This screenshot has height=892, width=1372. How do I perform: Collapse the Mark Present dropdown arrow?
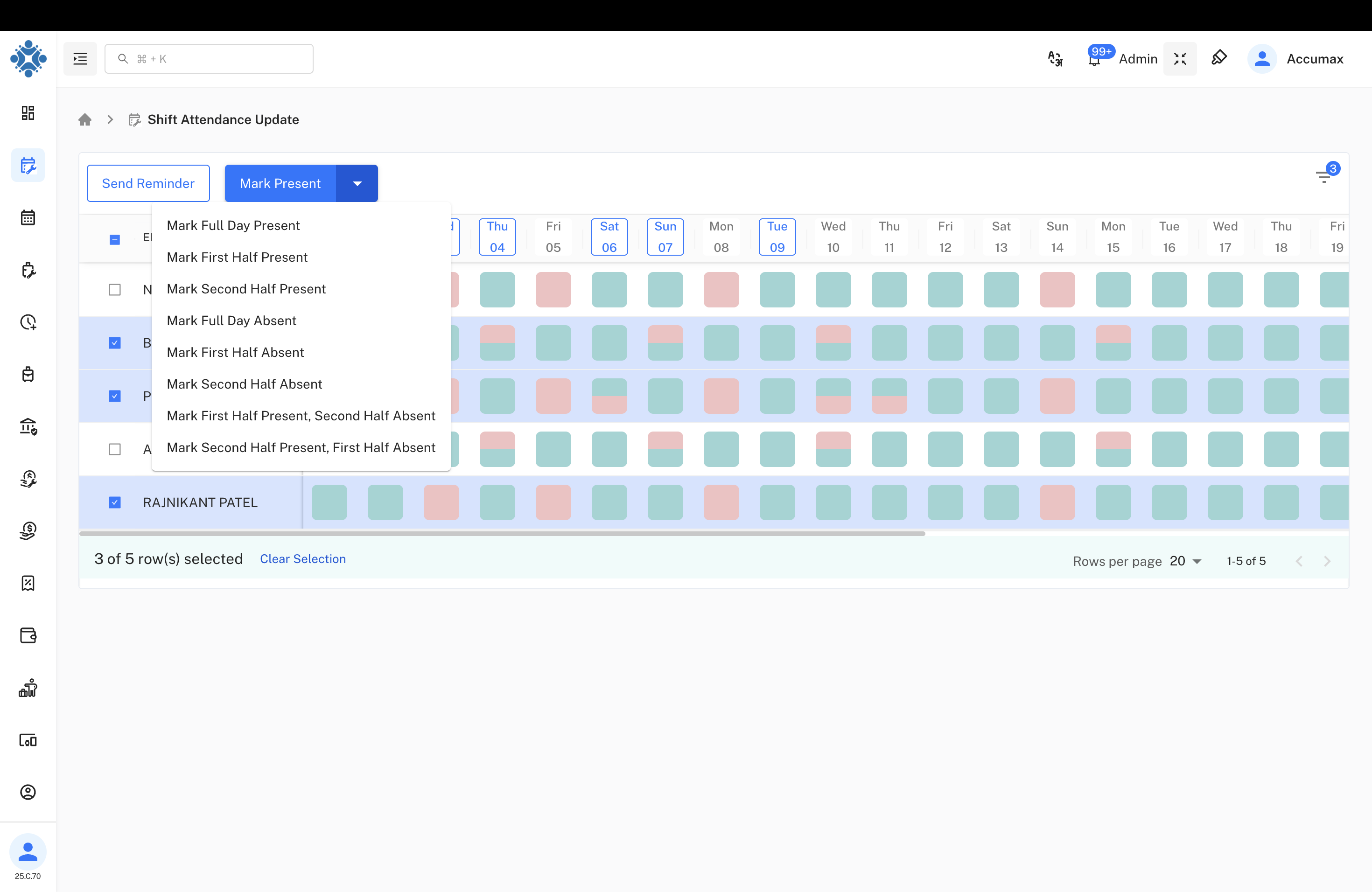[x=357, y=183]
